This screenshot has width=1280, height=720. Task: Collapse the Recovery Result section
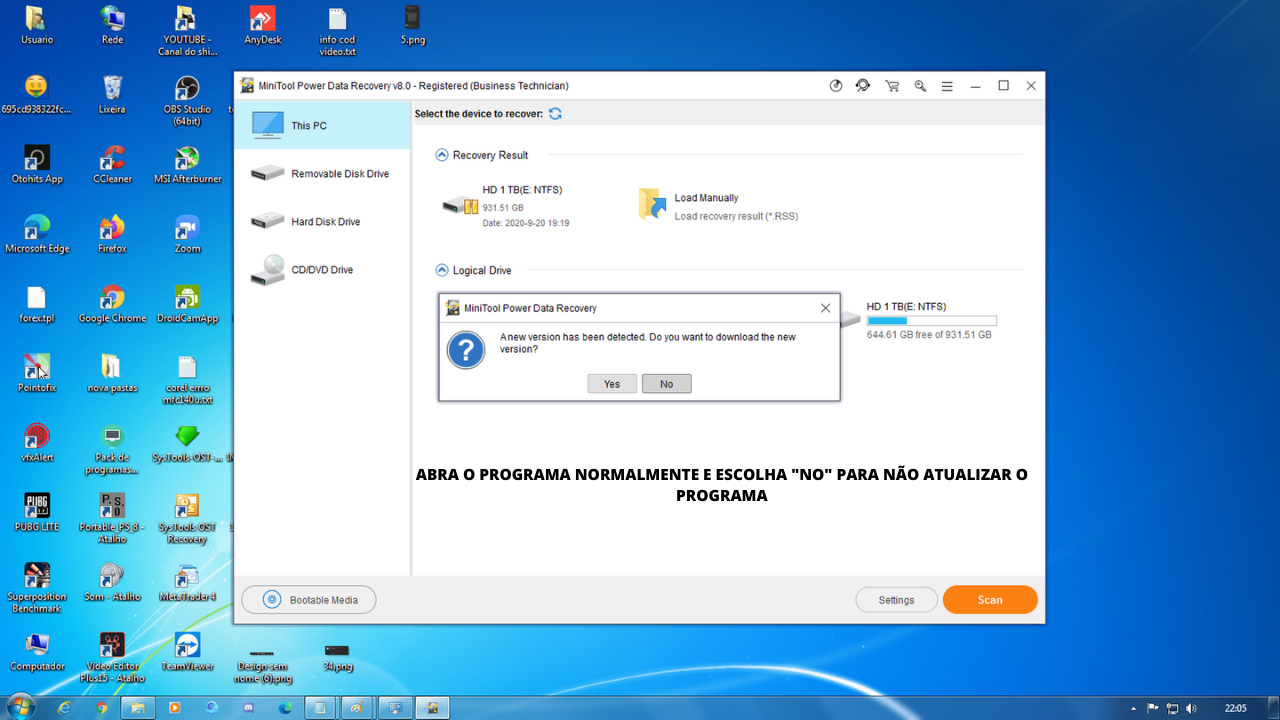point(442,155)
